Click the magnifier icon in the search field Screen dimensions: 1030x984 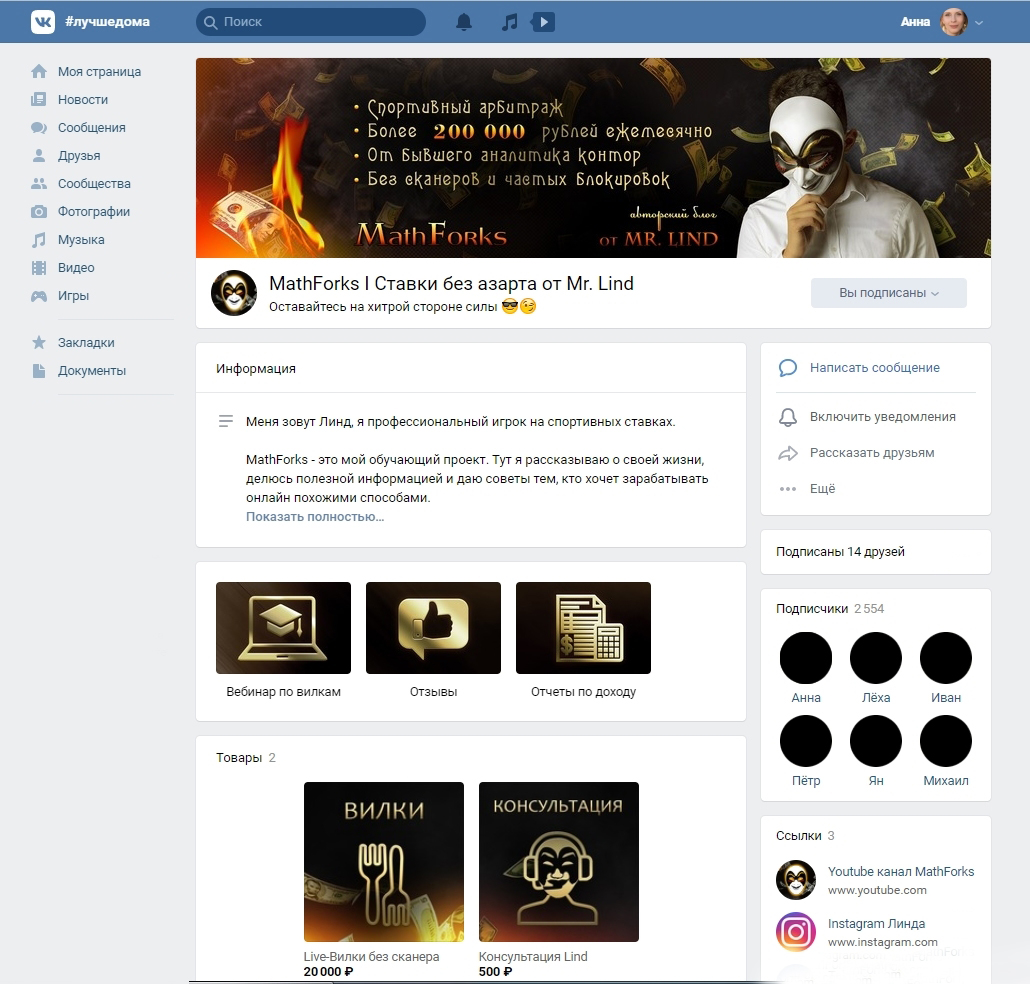tap(210, 22)
